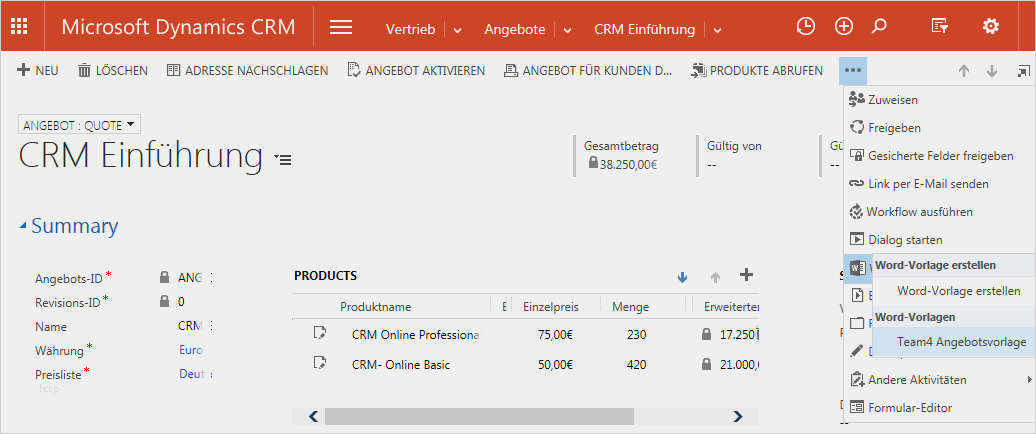Click the NEU command
This screenshot has height=434, width=1036.
tap(38, 70)
